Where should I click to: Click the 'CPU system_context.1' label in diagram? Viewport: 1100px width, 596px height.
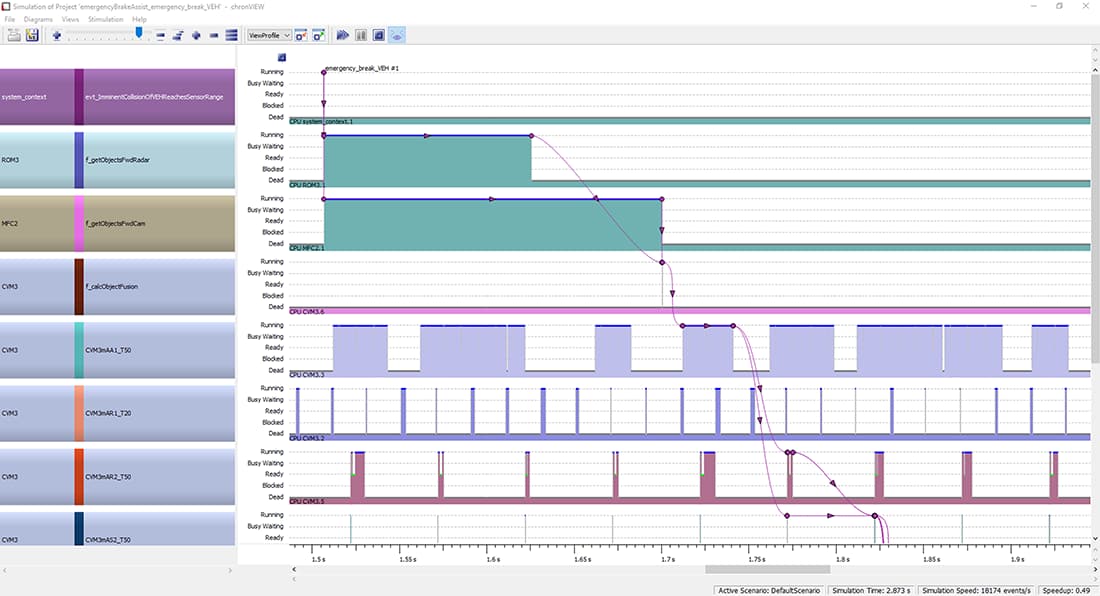321,121
